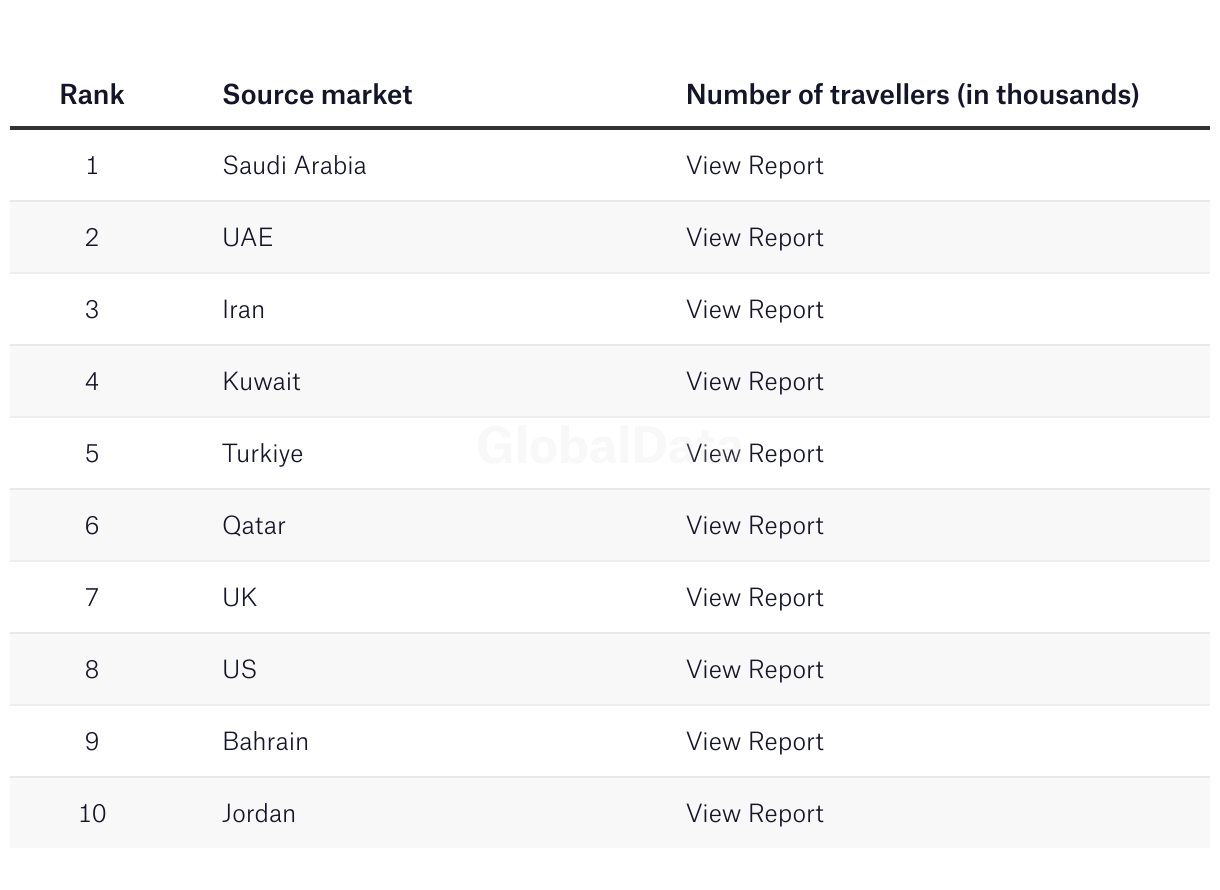Select the Kuwait source market cell
The height and width of the screenshot is (890, 1220).
[x=261, y=382]
